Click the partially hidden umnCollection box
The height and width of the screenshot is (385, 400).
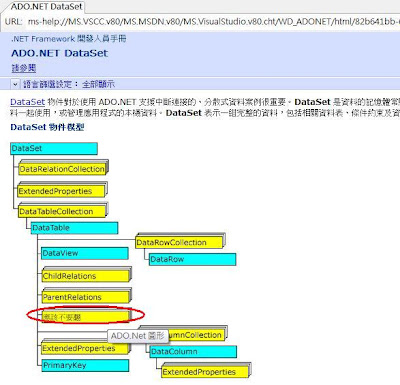click(x=197, y=334)
